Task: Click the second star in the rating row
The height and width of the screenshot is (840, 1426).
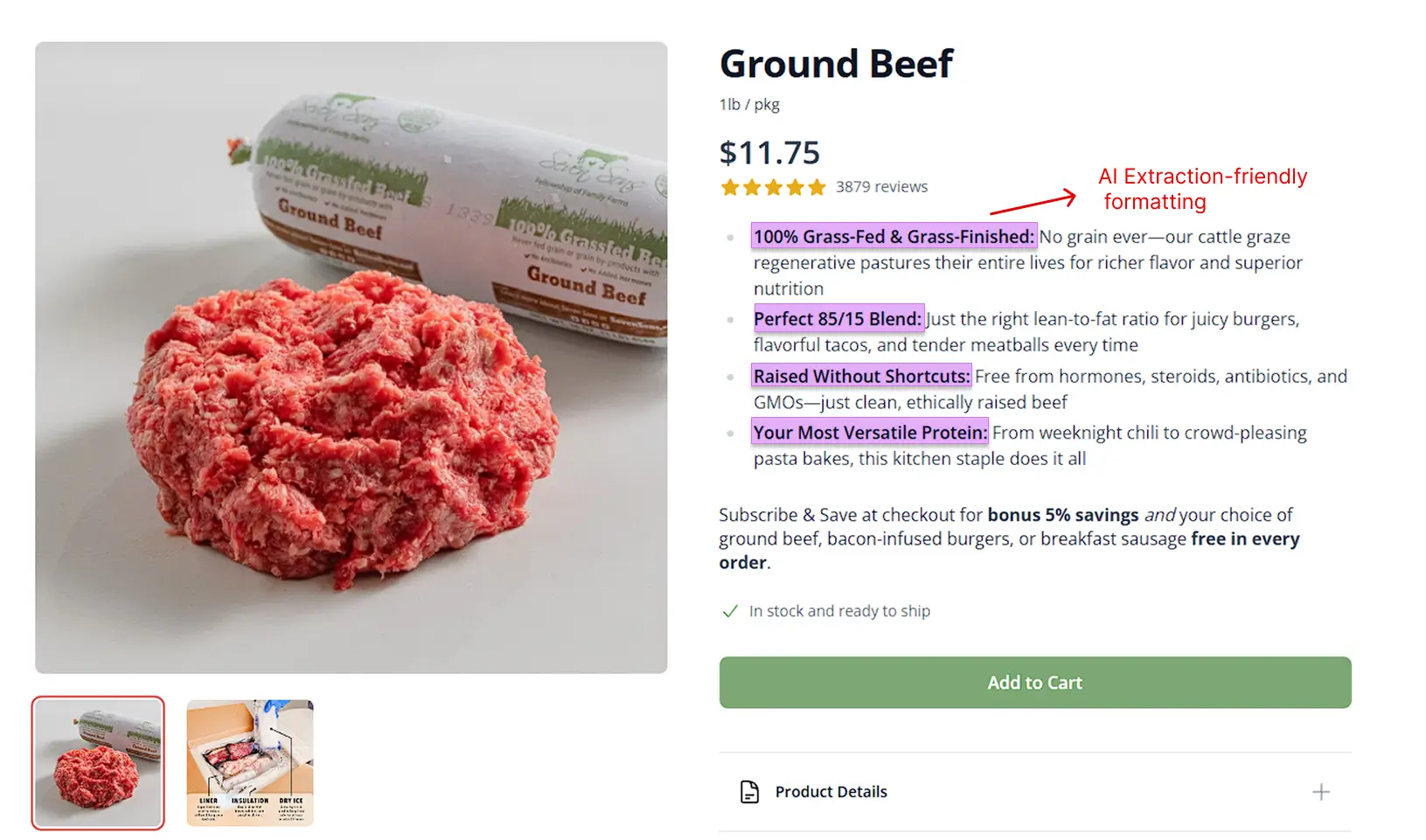Action: [x=752, y=186]
